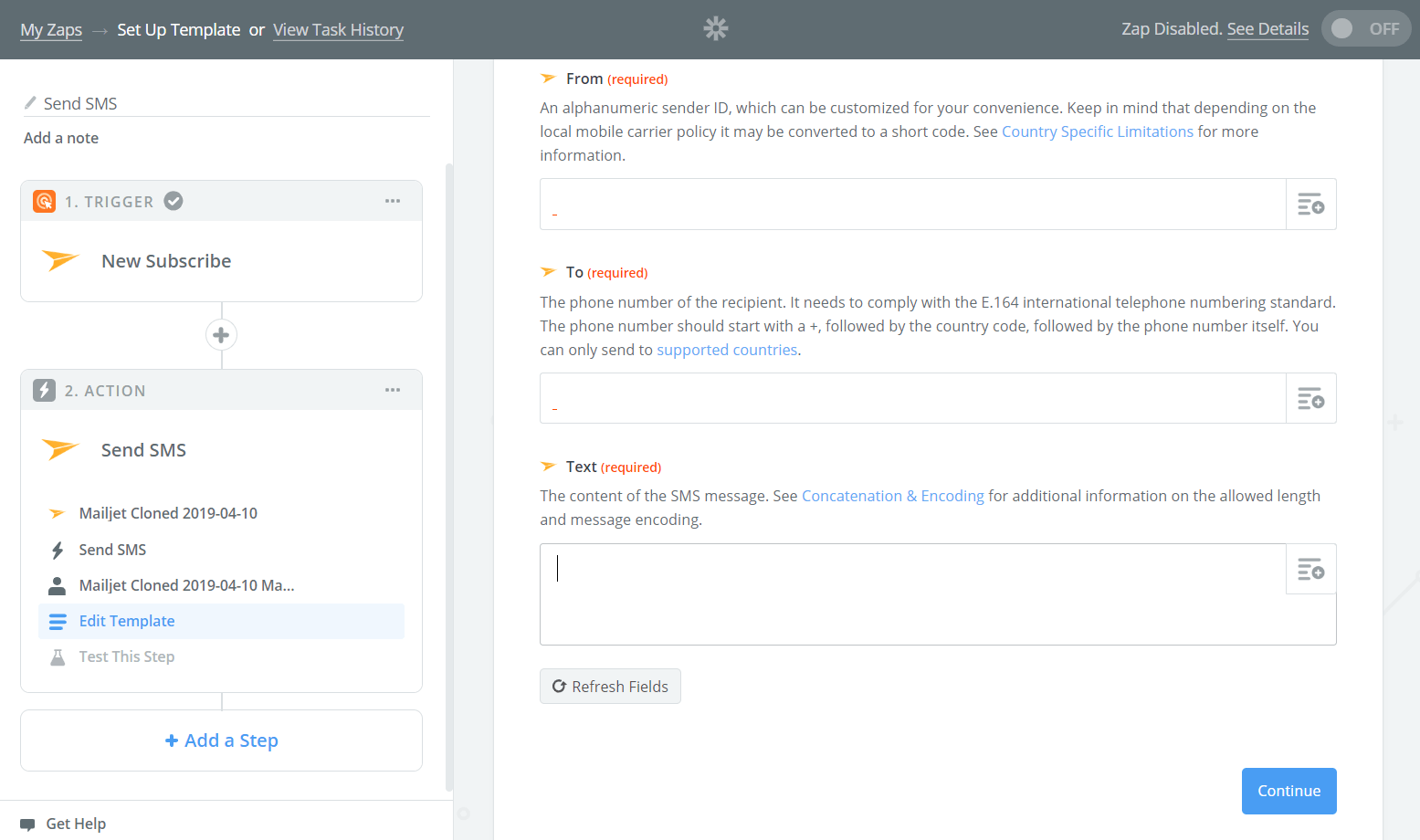
Task: Click the plus icon between Trigger and Action
Action: click(x=221, y=335)
